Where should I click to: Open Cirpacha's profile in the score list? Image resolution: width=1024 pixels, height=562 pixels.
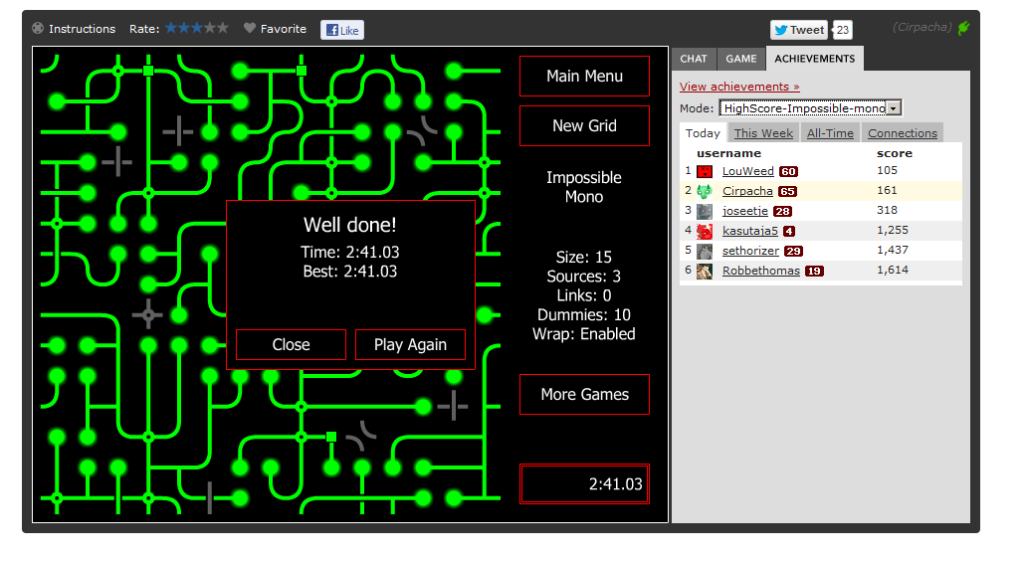[x=747, y=191]
